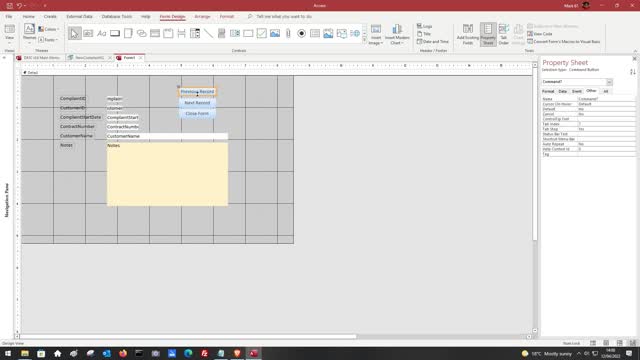Insert Date and Time
This screenshot has height=360, width=640.
pyautogui.click(x=433, y=42)
